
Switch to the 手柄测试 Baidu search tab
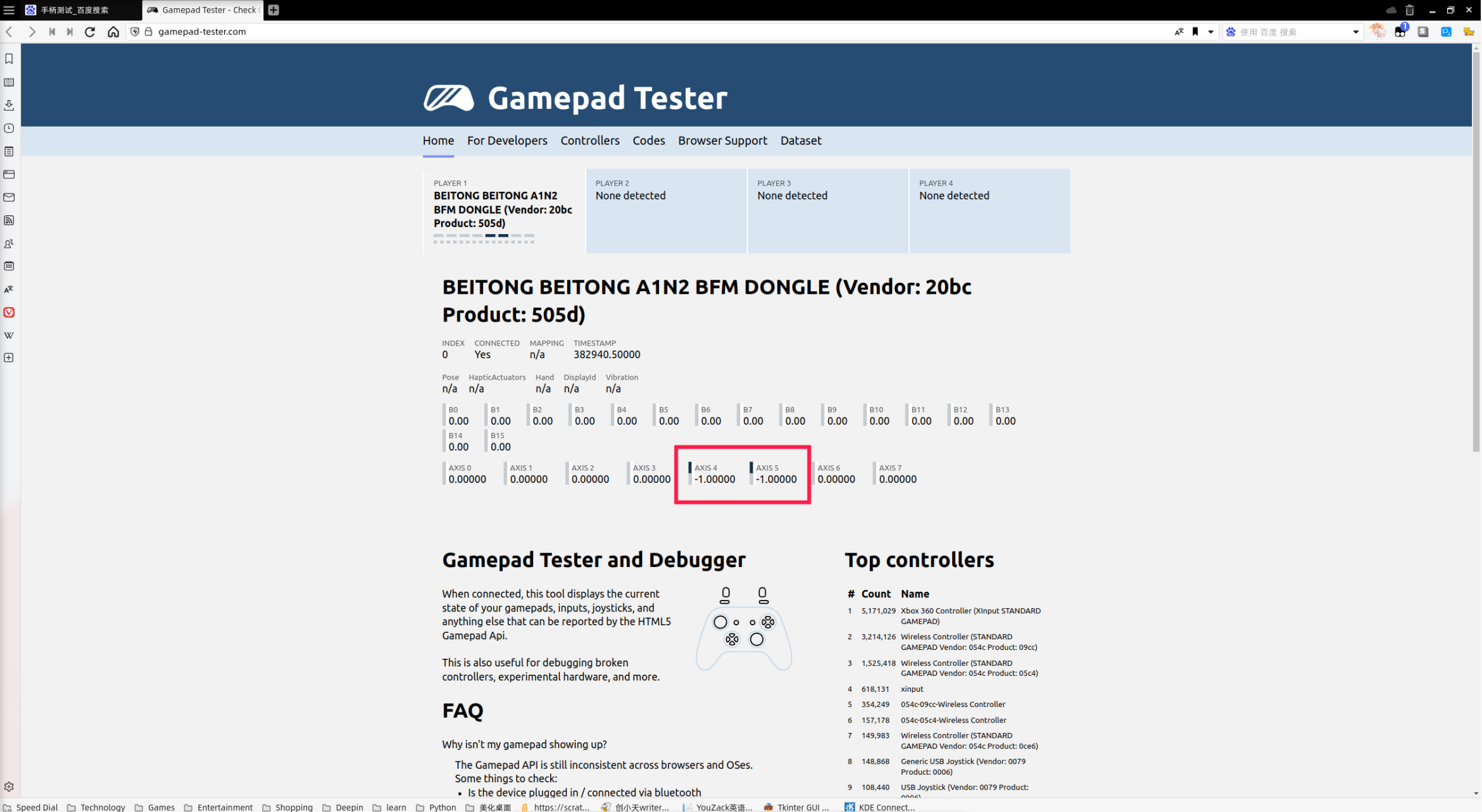(x=75, y=10)
